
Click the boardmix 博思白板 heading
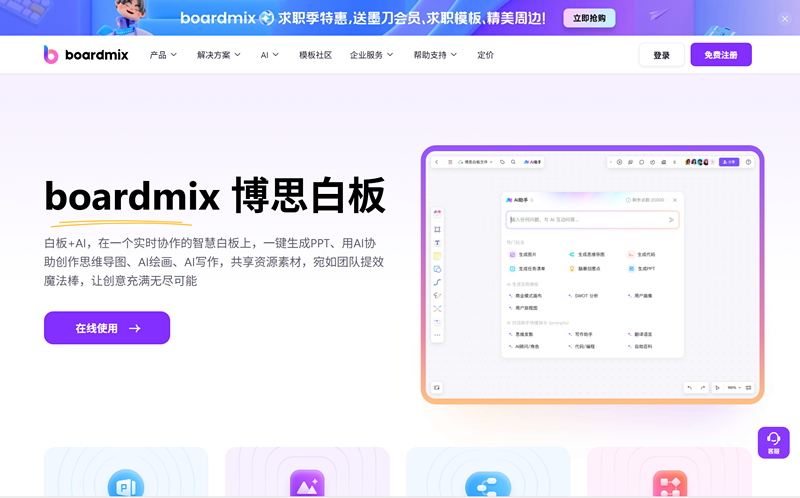click(215, 195)
